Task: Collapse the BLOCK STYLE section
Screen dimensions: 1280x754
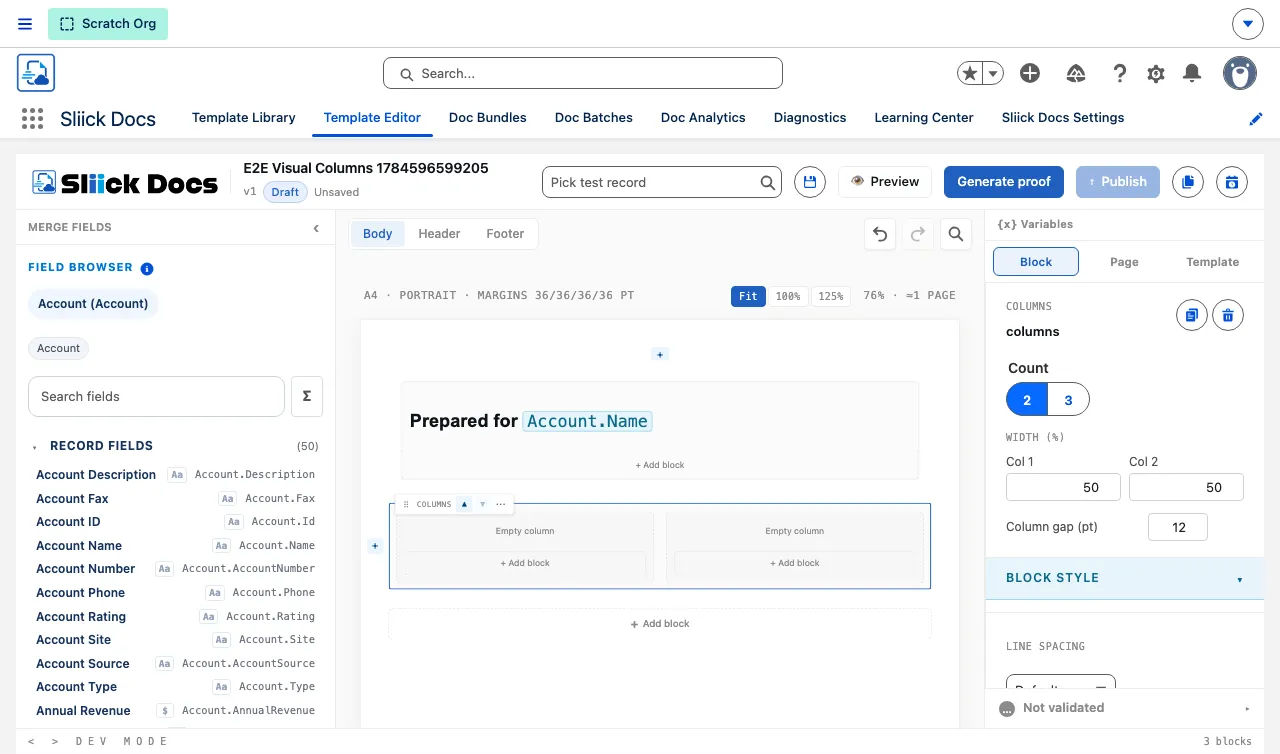Action: pos(1125,578)
